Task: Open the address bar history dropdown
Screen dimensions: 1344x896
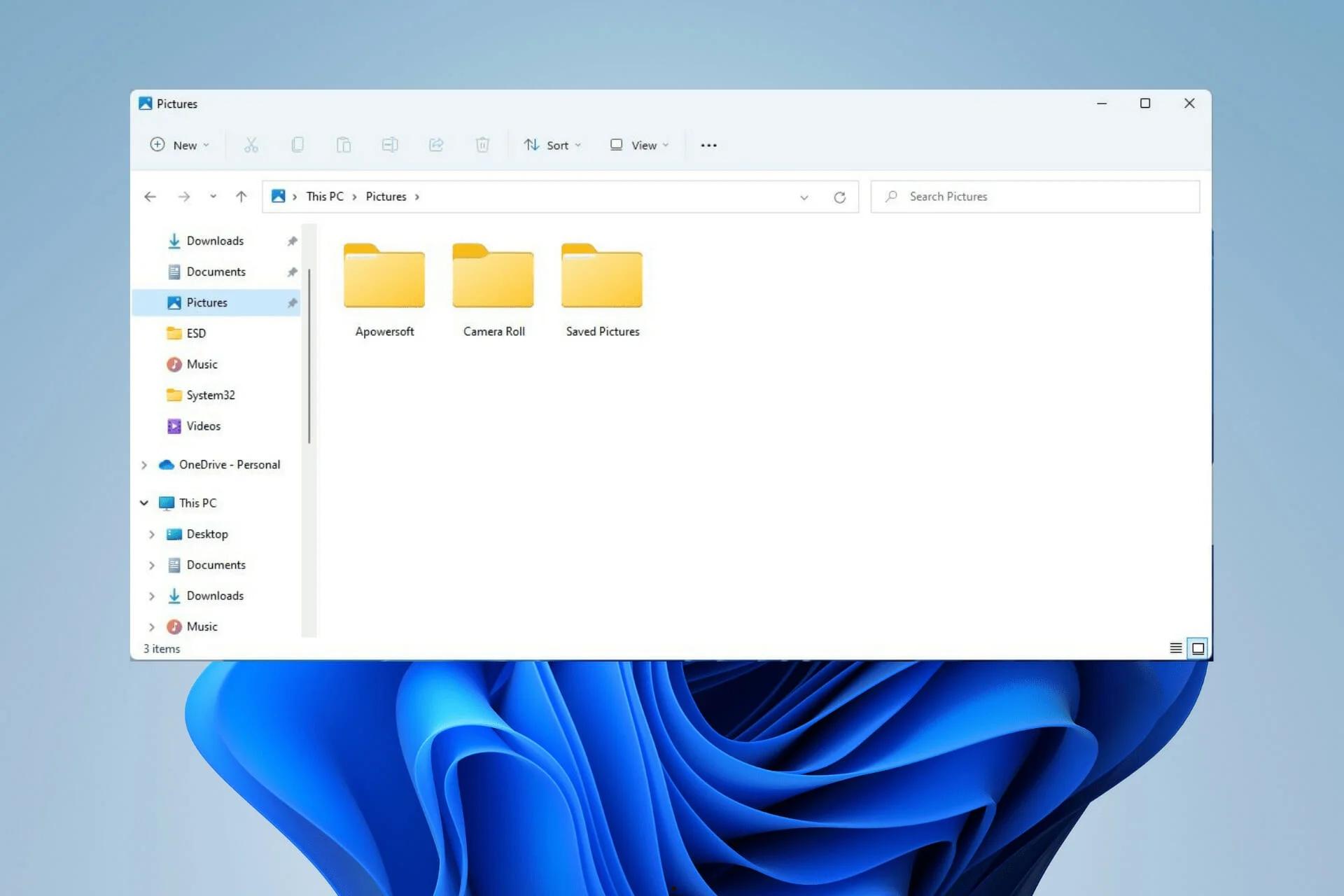Action: (x=804, y=197)
